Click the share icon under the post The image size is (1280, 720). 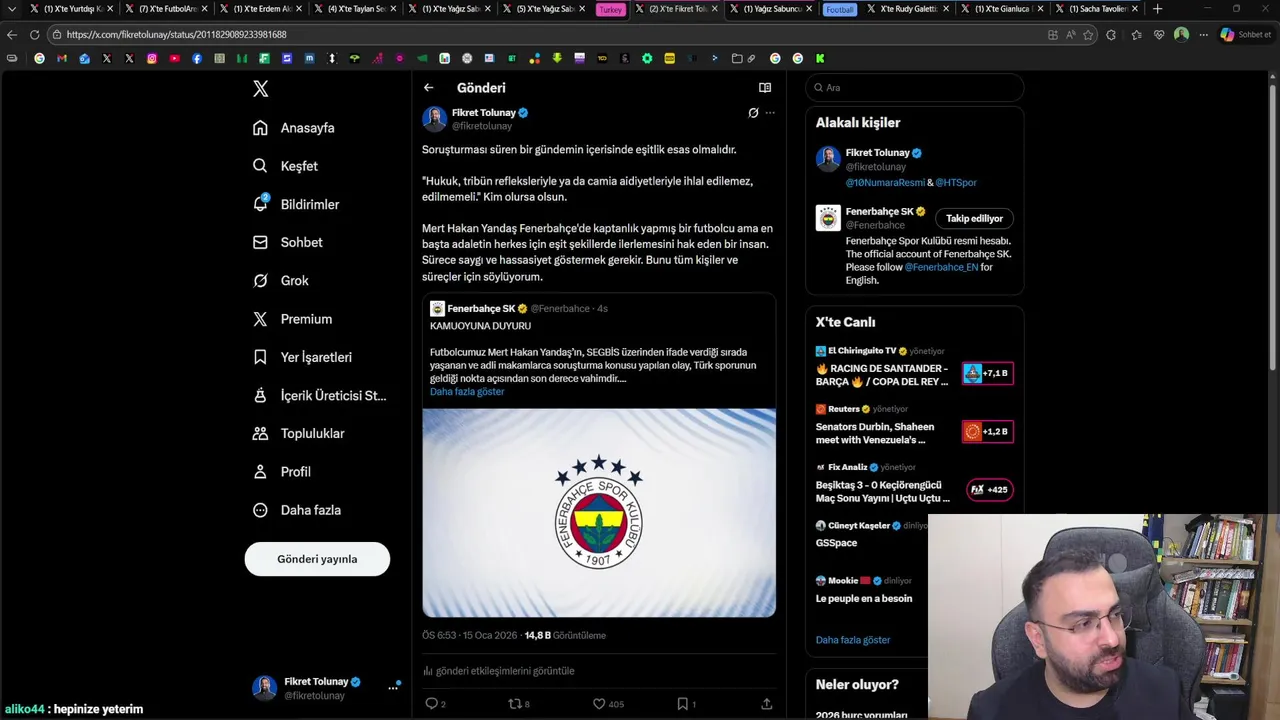click(766, 704)
